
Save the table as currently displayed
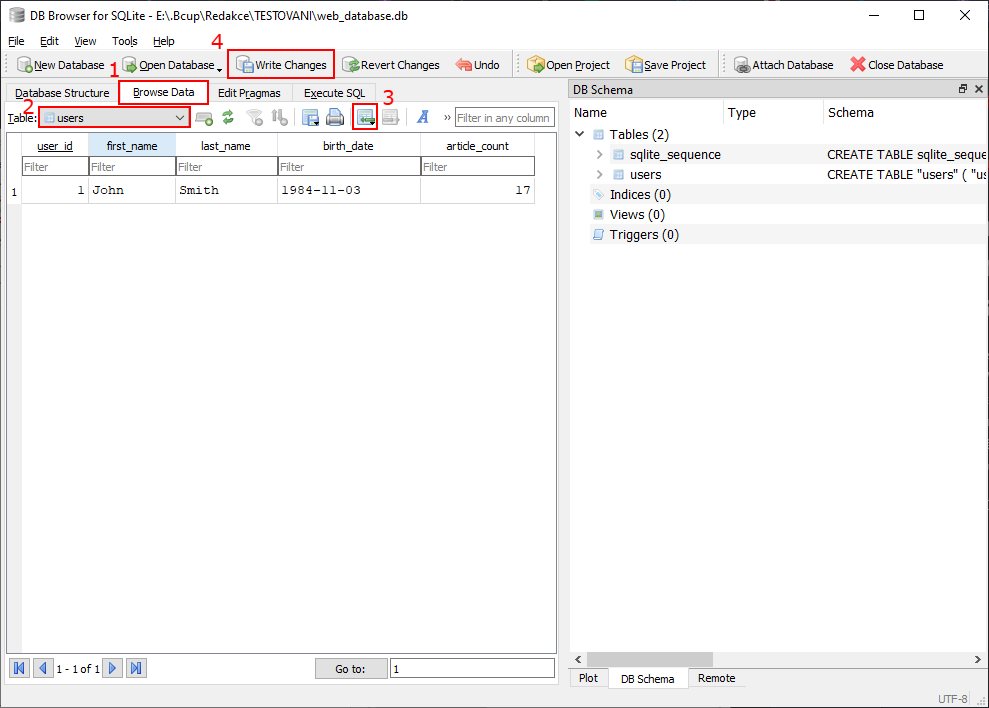310,117
